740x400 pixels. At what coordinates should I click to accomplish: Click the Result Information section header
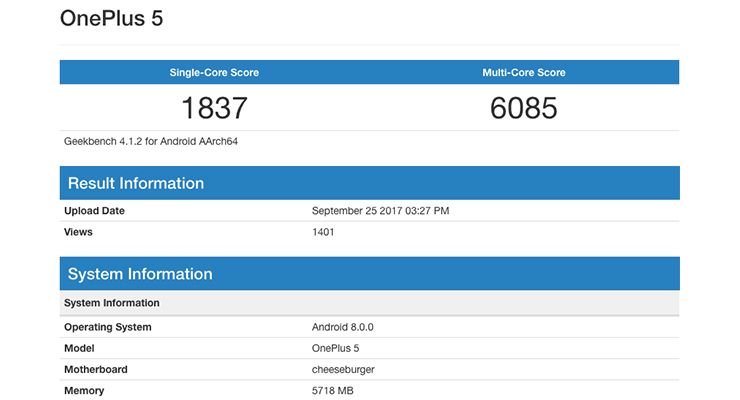(136, 183)
